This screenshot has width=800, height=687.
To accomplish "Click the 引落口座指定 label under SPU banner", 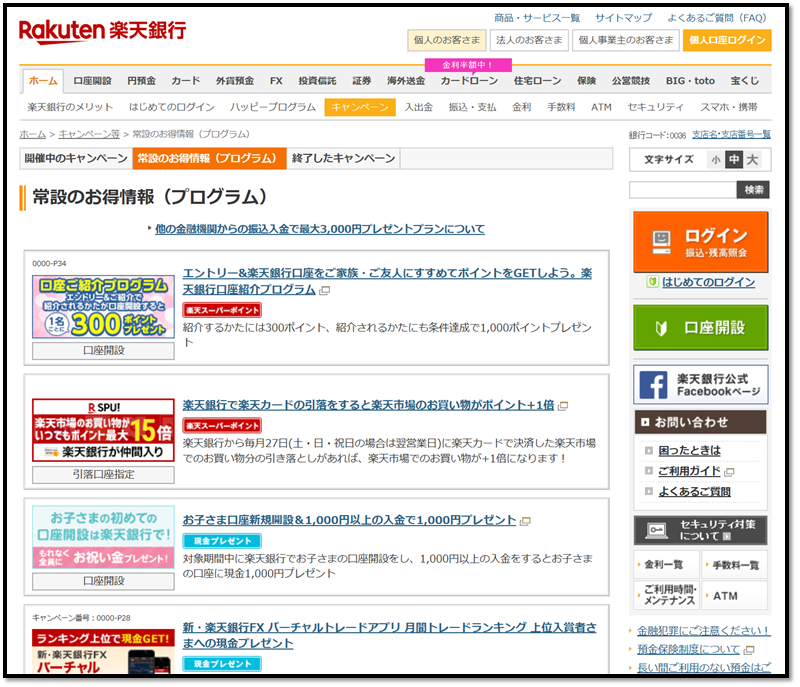I will pyautogui.click(x=103, y=475).
